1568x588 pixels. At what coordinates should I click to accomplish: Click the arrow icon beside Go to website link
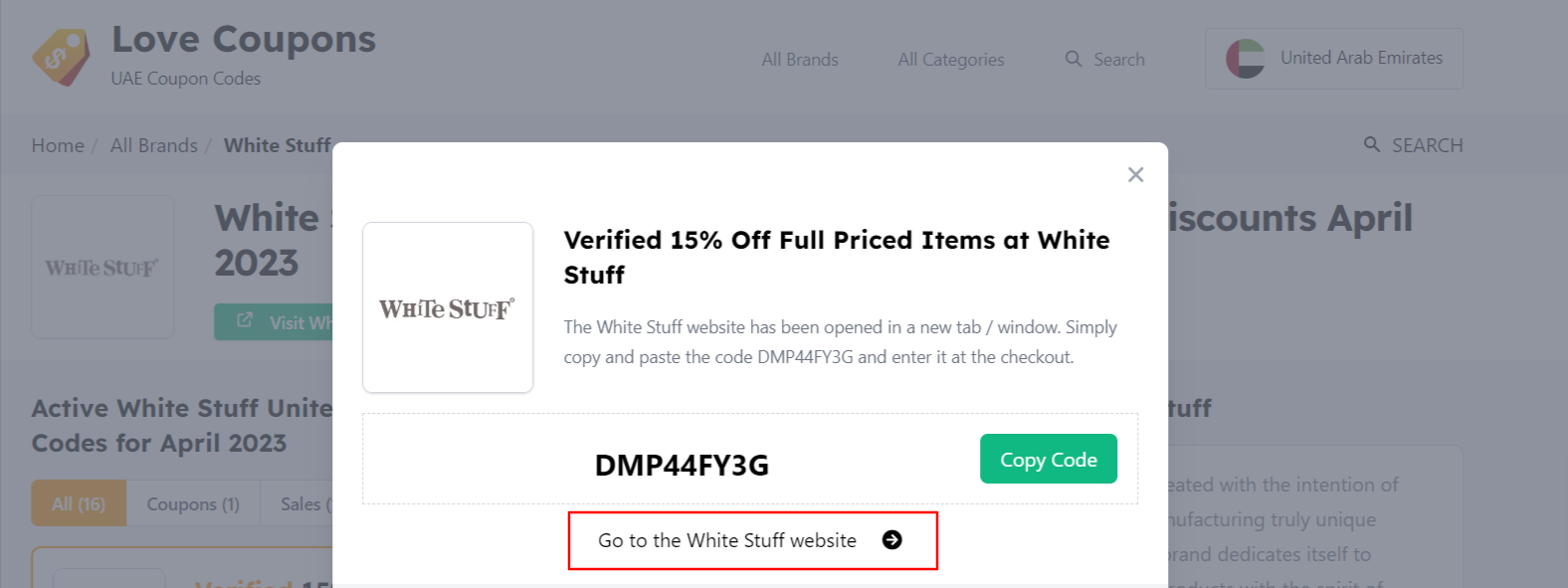tap(892, 540)
